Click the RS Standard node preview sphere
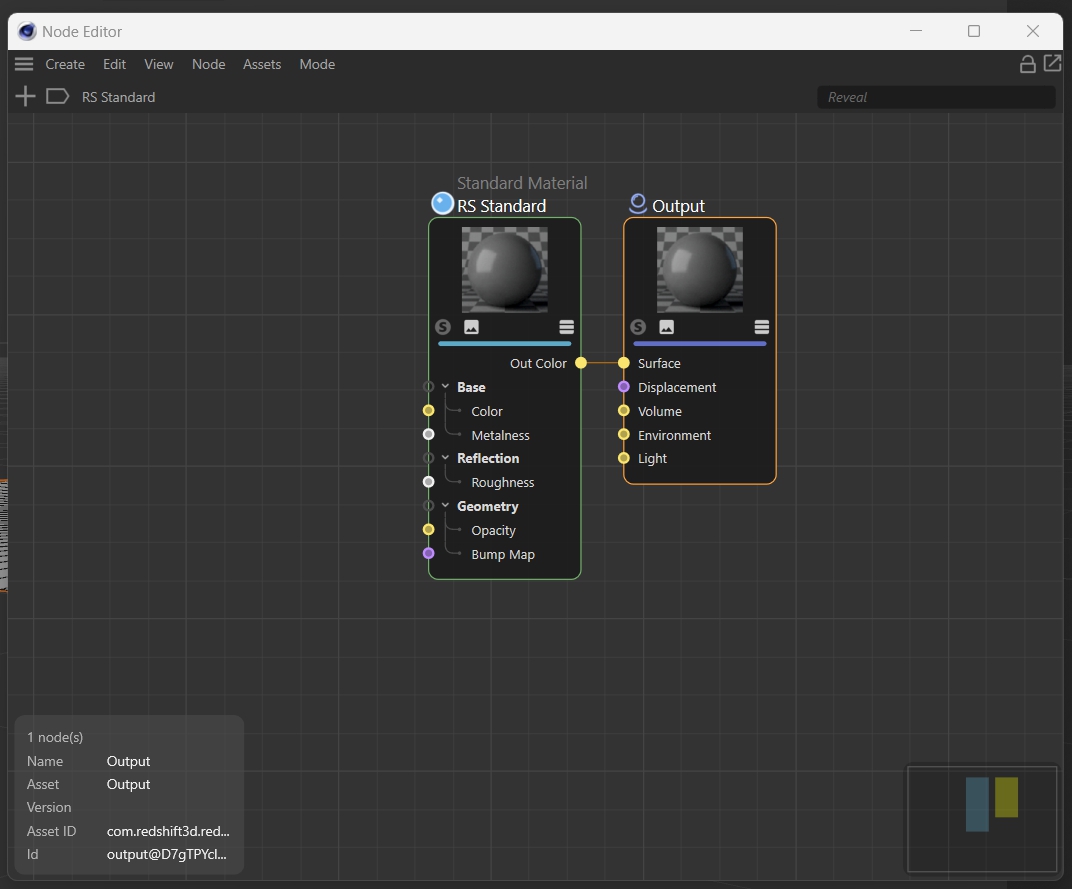The width and height of the screenshot is (1072, 889). click(x=505, y=269)
